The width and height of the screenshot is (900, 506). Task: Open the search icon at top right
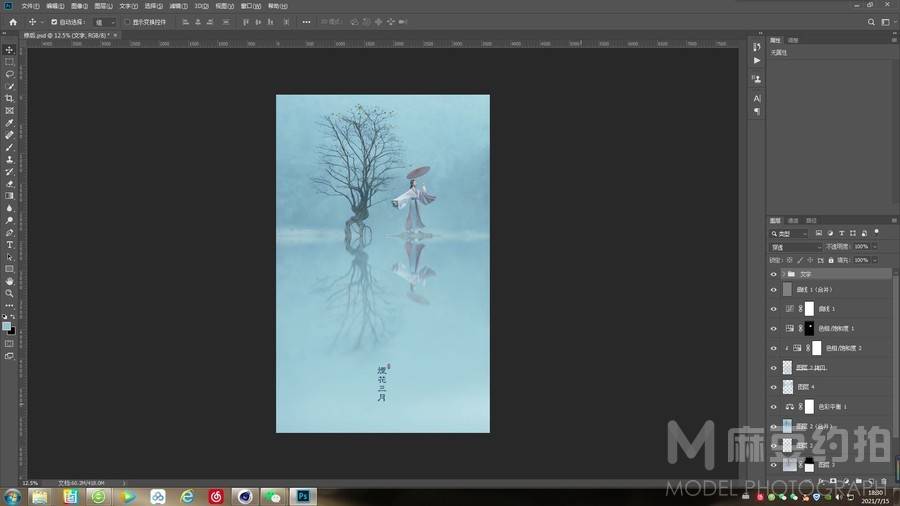pos(871,22)
